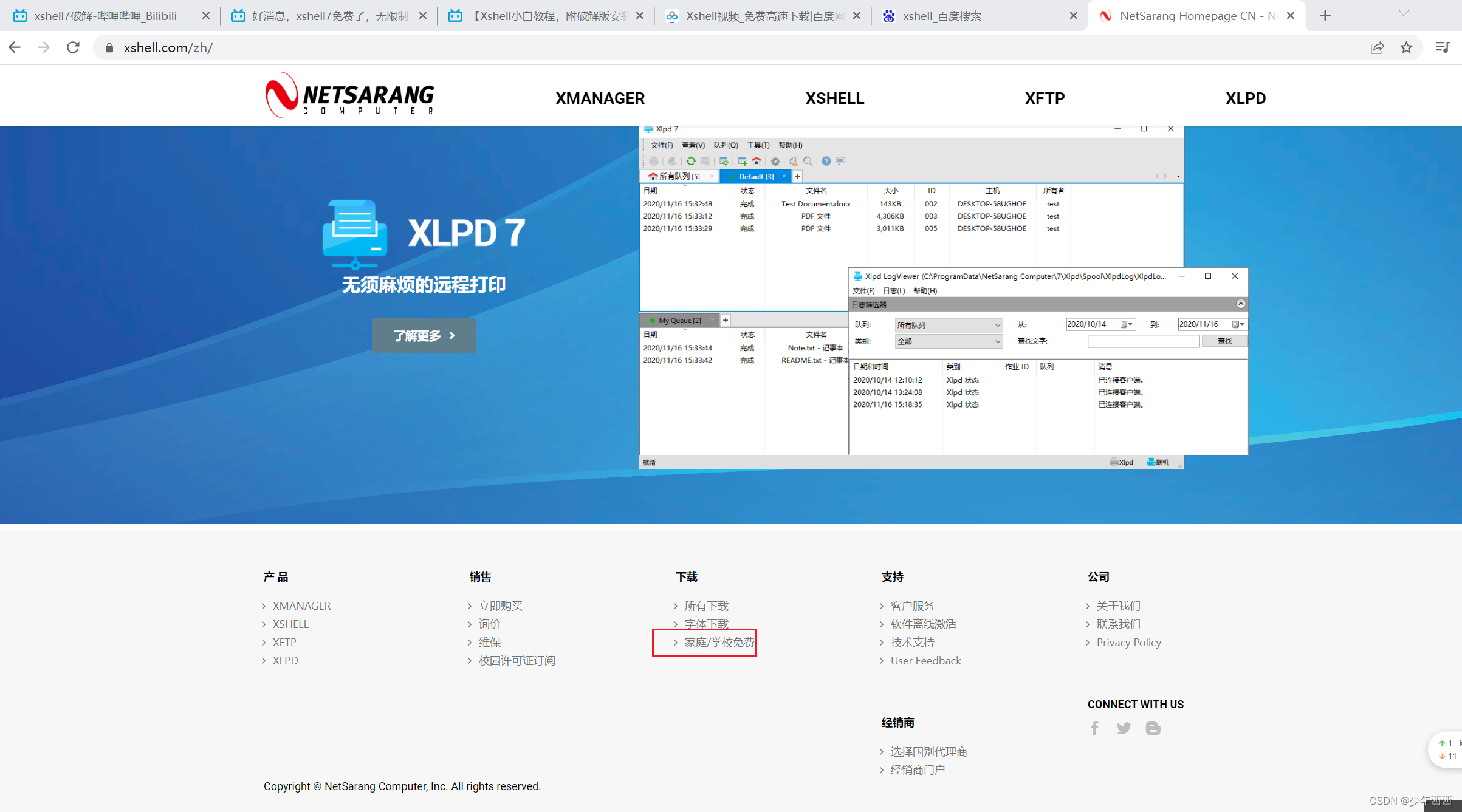Click the share page icon

(1377, 47)
